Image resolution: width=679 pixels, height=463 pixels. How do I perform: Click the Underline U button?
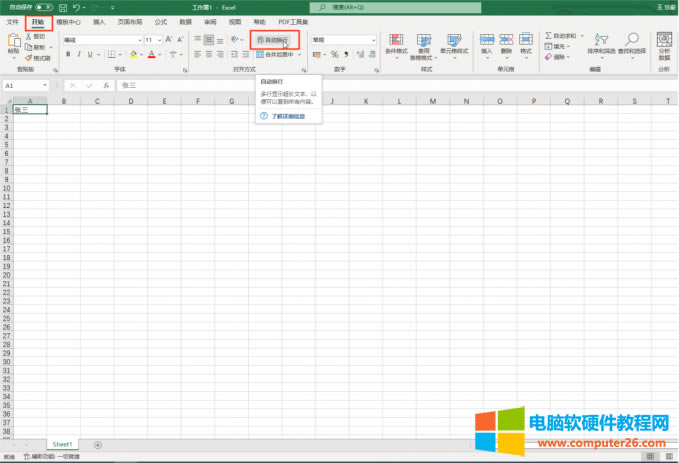[x=88, y=54]
